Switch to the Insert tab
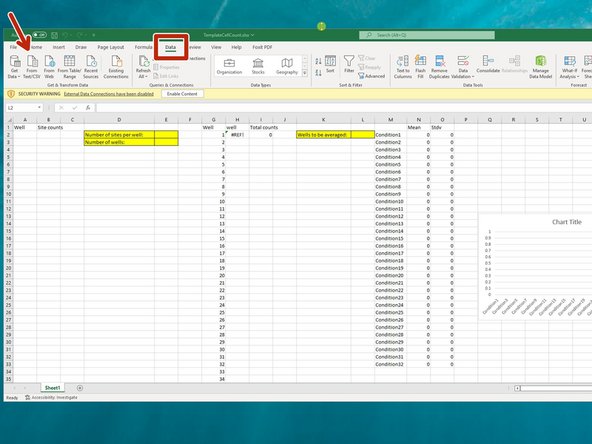592x444 pixels. click(x=59, y=47)
